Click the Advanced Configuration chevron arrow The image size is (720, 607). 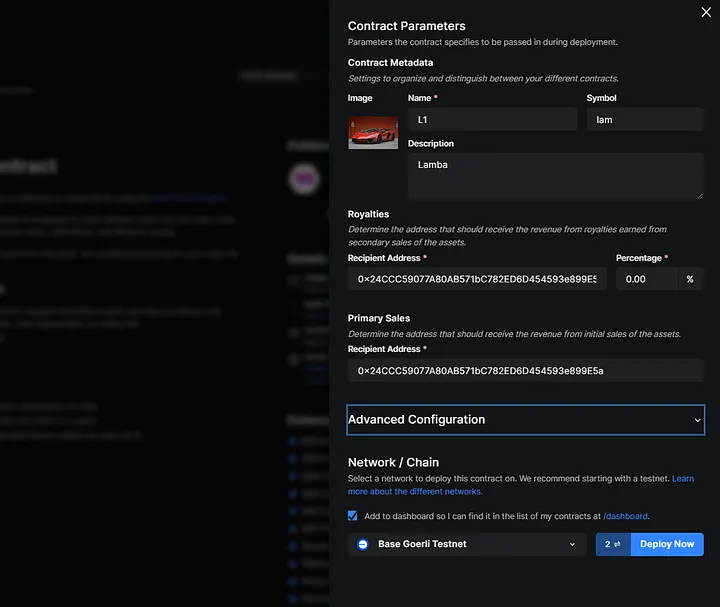coord(697,421)
